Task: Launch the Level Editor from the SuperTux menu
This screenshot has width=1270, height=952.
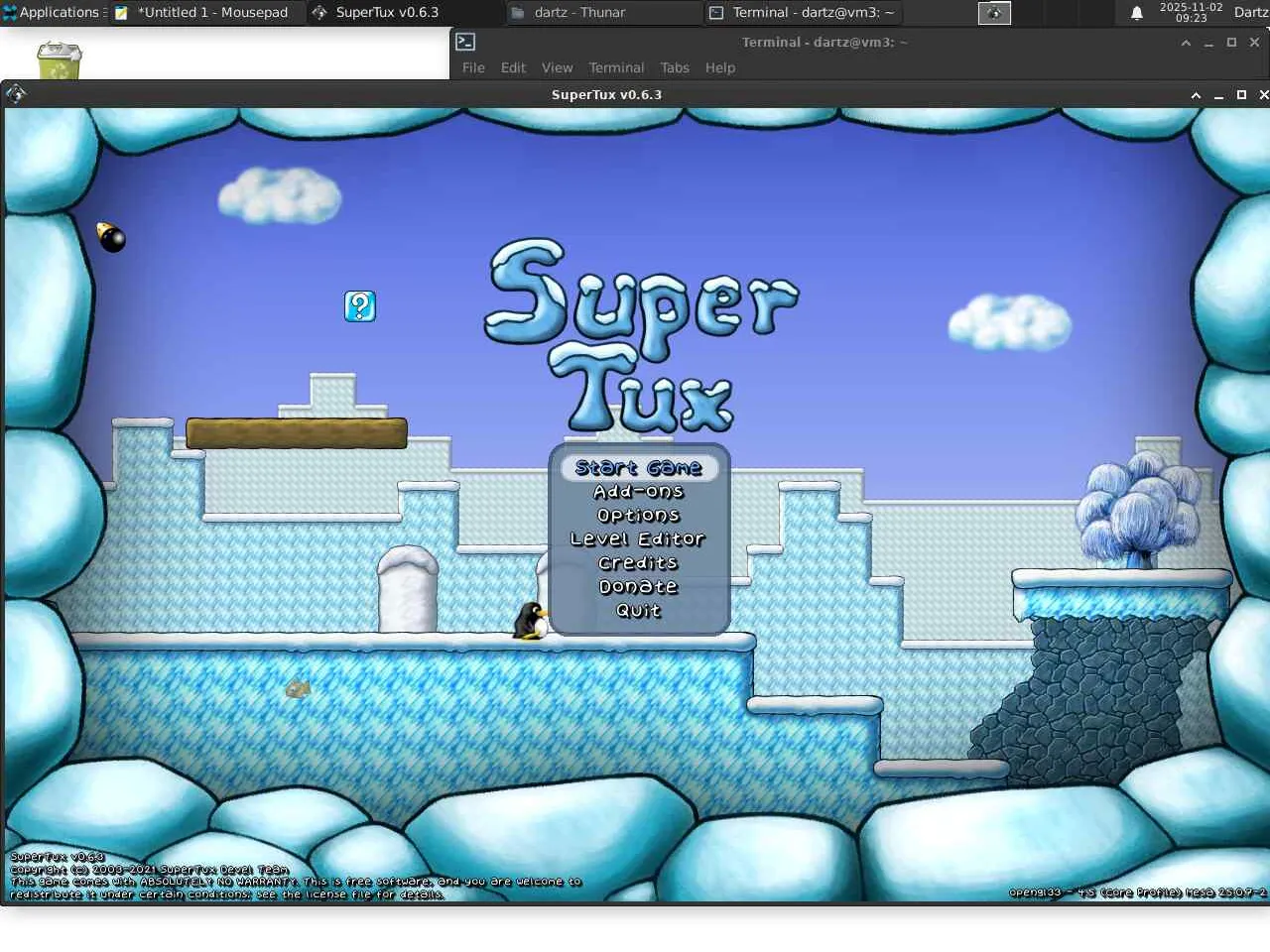Action: pos(638,539)
